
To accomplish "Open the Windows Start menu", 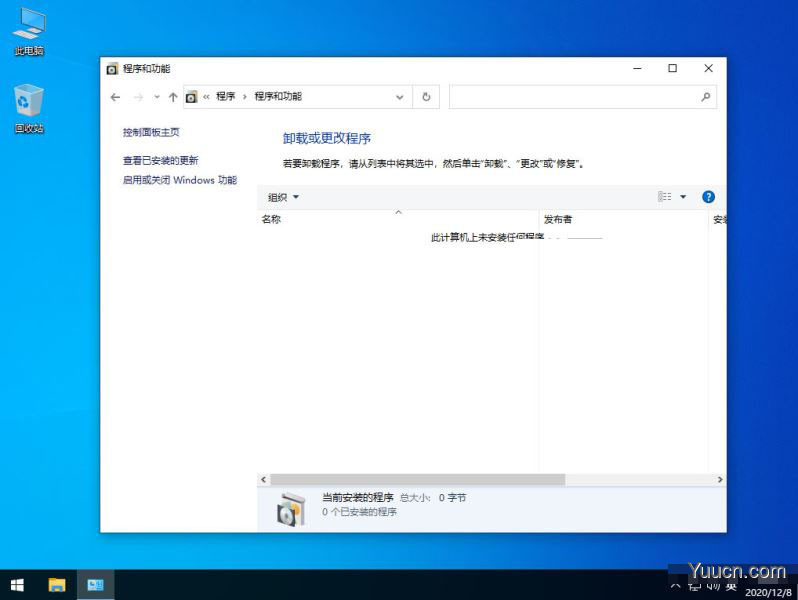I will [x=17, y=585].
